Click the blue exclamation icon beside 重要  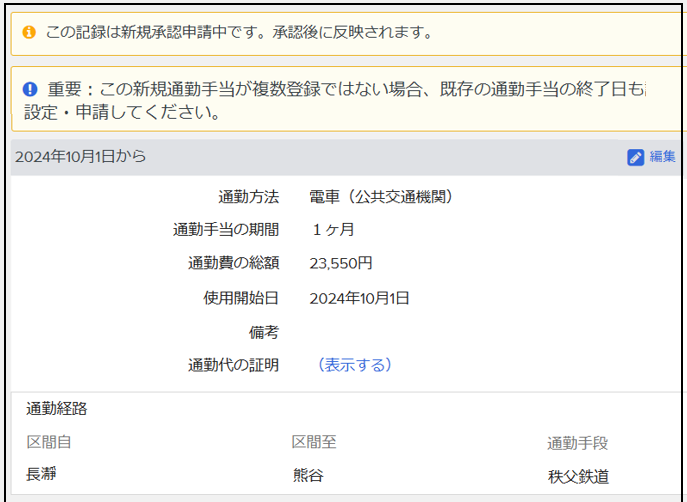point(29,90)
